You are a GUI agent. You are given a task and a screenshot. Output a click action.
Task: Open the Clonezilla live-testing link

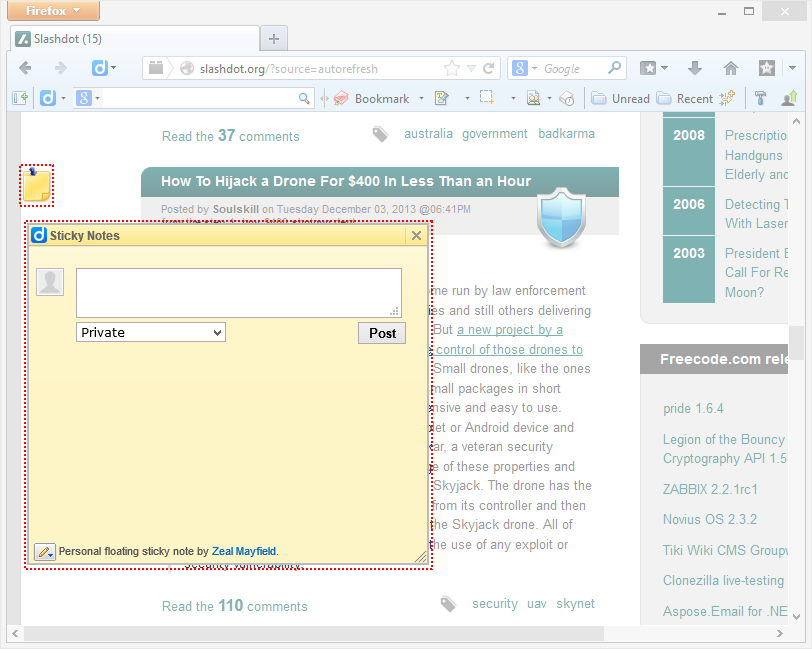(x=723, y=581)
